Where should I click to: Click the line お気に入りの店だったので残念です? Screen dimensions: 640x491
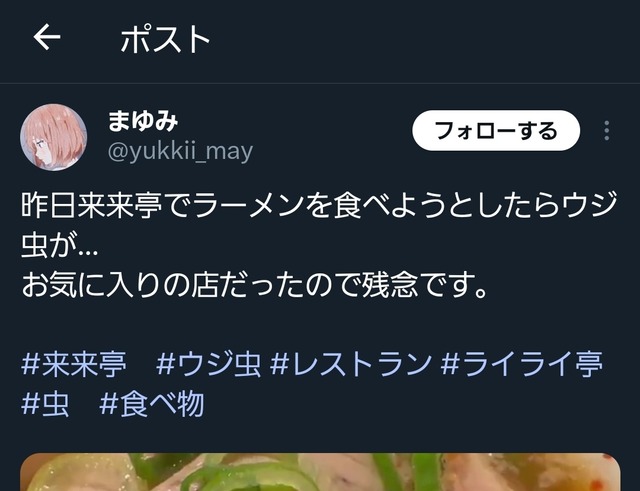[x=255, y=284]
